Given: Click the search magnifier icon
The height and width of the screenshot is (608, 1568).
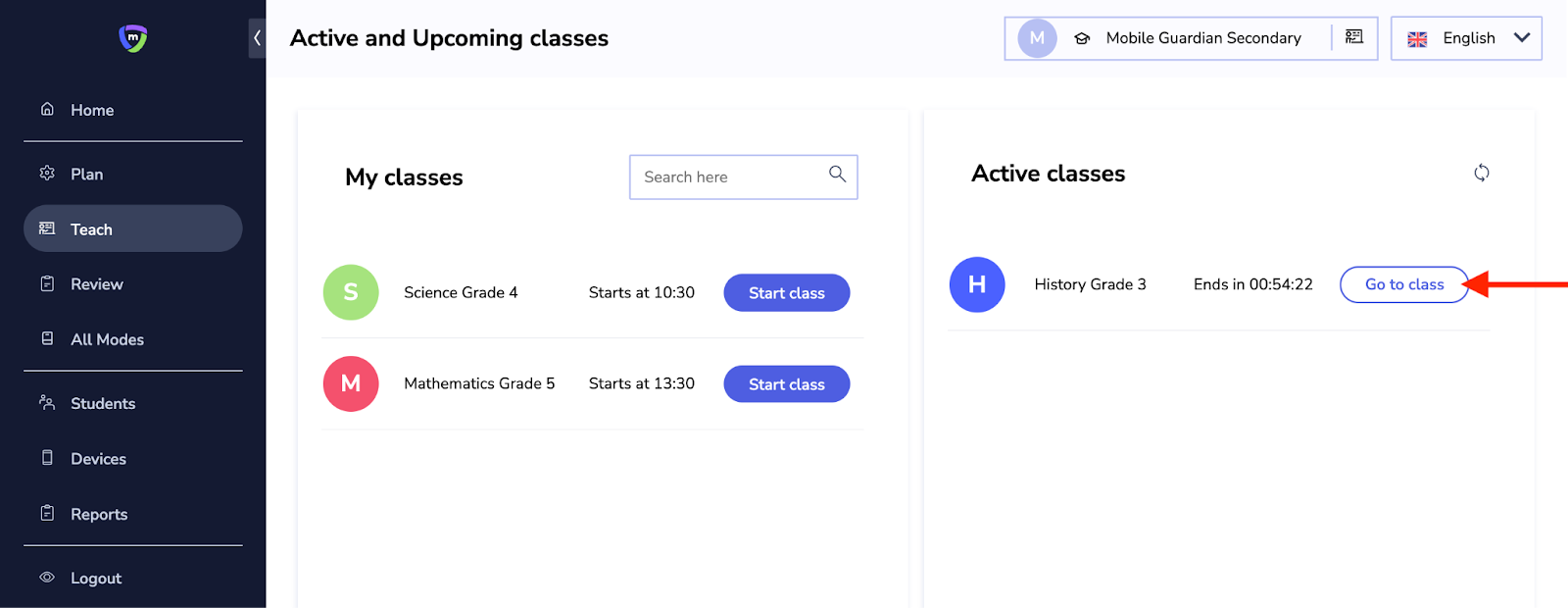Looking at the screenshot, I should click(837, 174).
